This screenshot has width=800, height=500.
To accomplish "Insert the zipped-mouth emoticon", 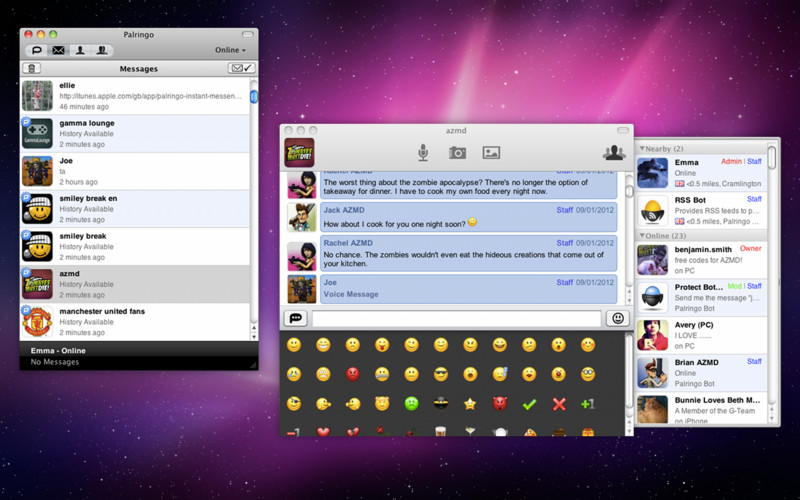I will point(382,374).
